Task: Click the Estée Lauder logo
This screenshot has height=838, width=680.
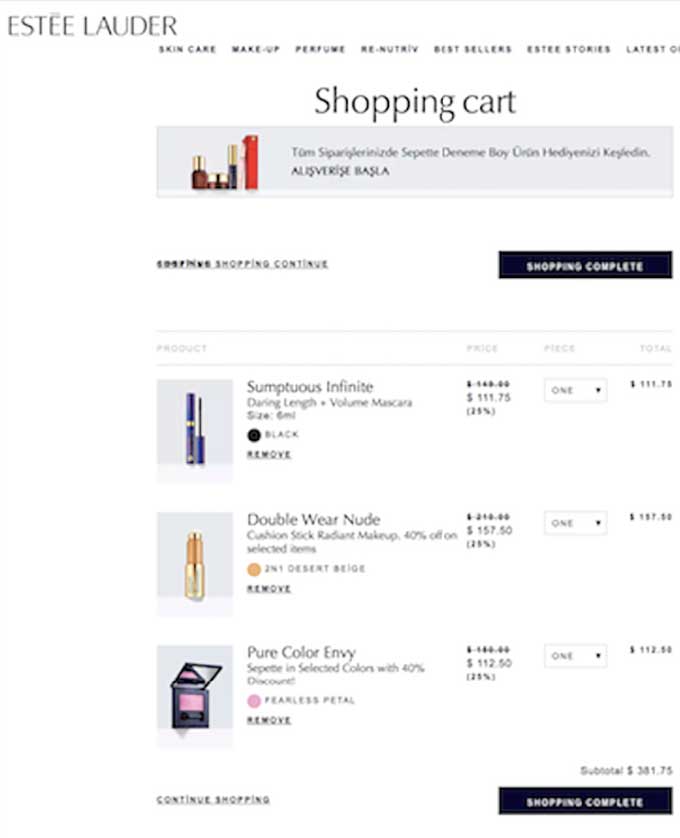Action: pos(92,25)
